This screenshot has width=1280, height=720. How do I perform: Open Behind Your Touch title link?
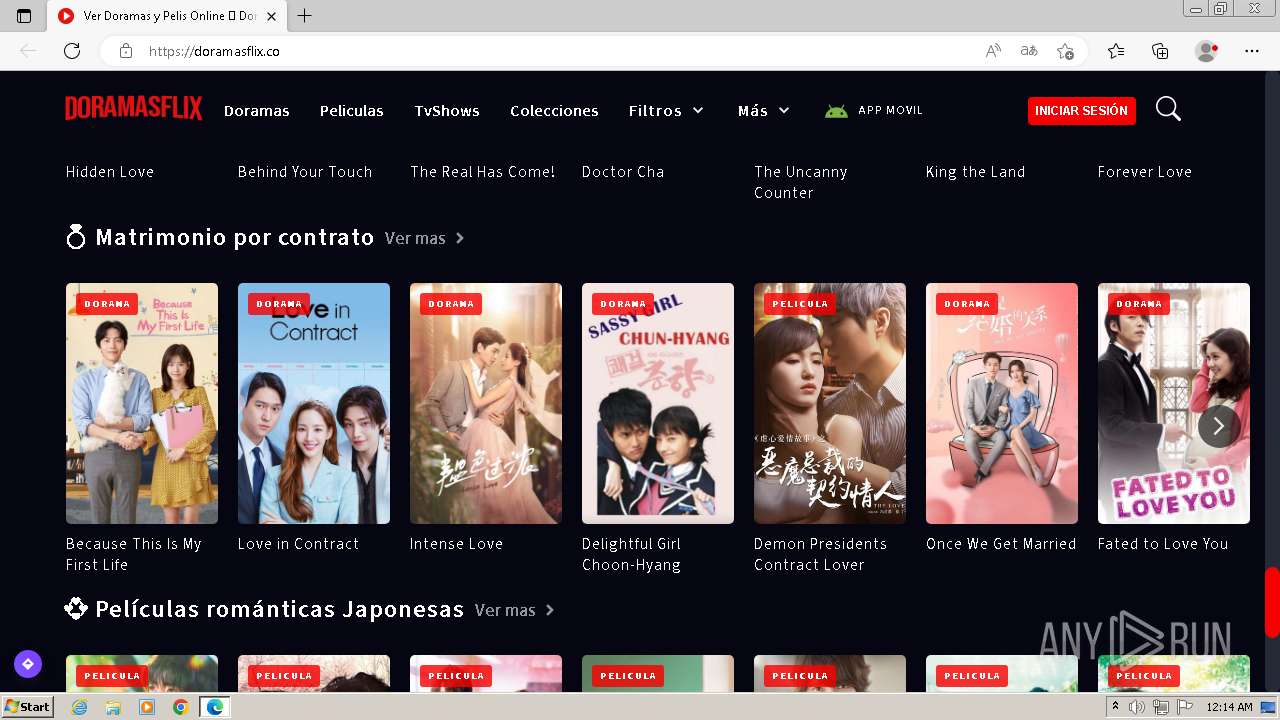click(305, 172)
